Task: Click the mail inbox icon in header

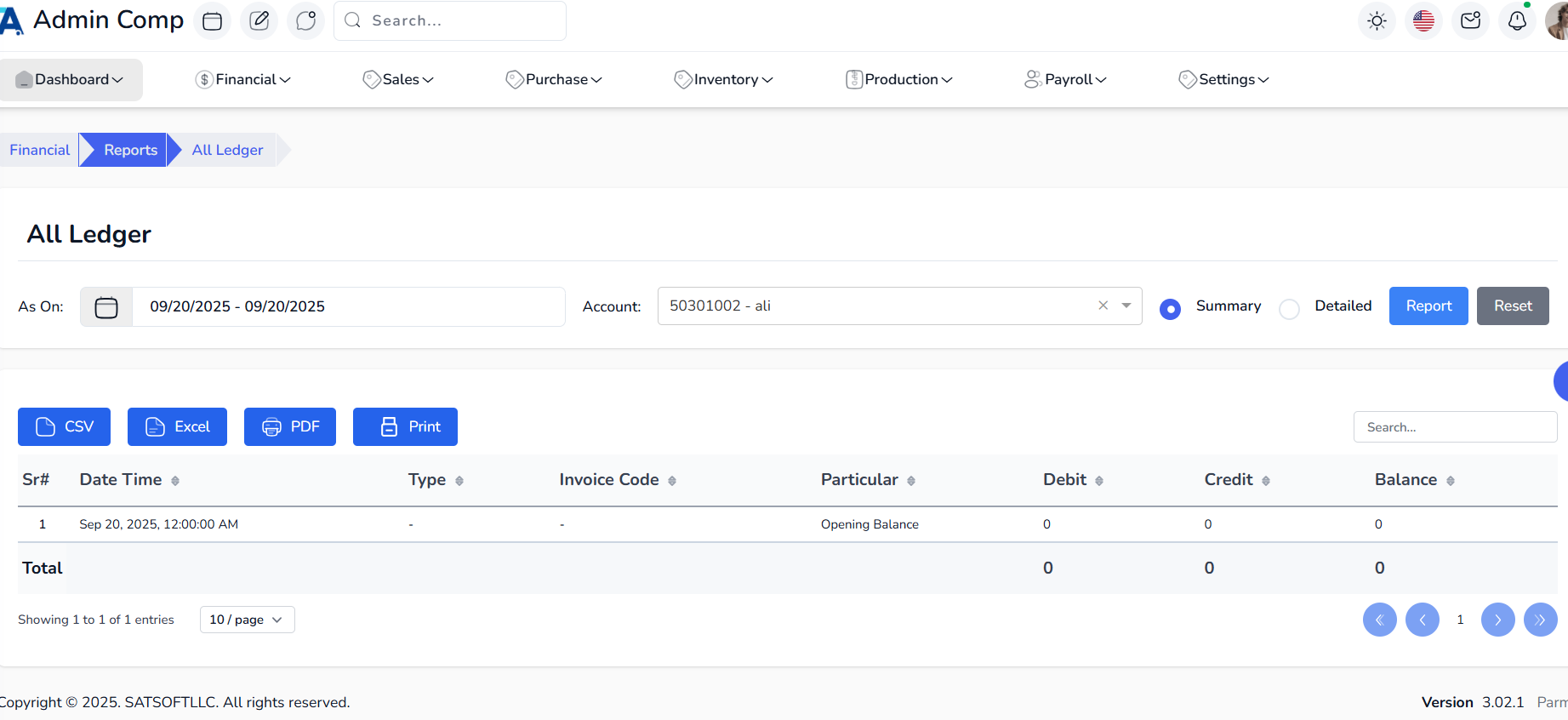Action: [1470, 21]
